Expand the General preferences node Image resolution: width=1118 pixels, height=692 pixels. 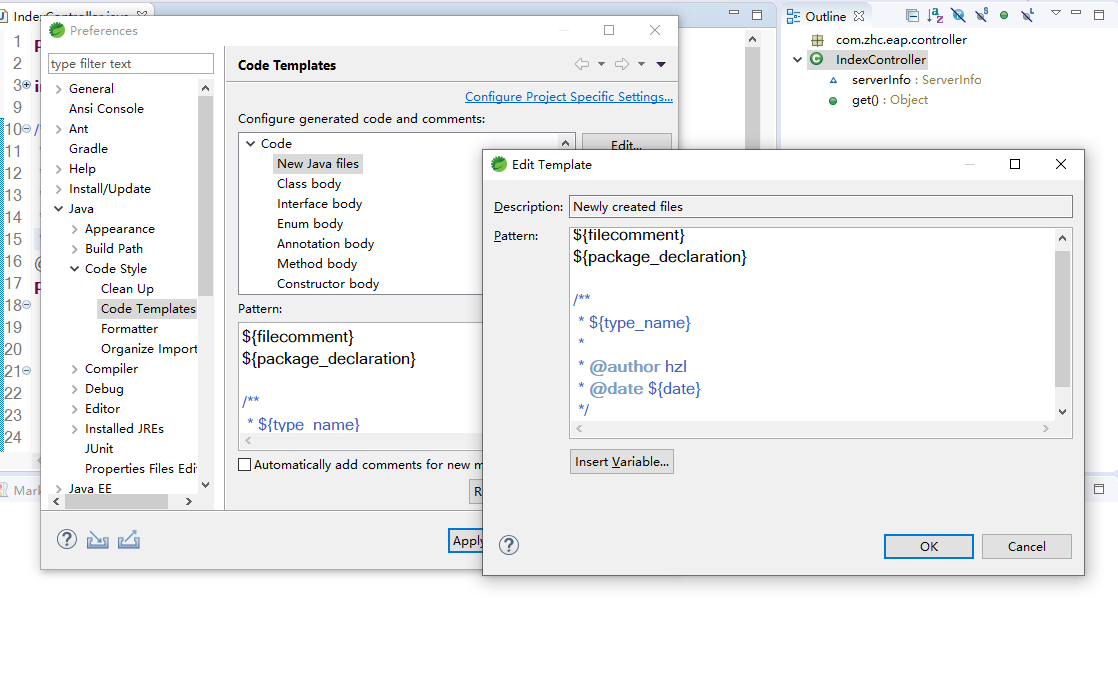pyautogui.click(x=59, y=89)
